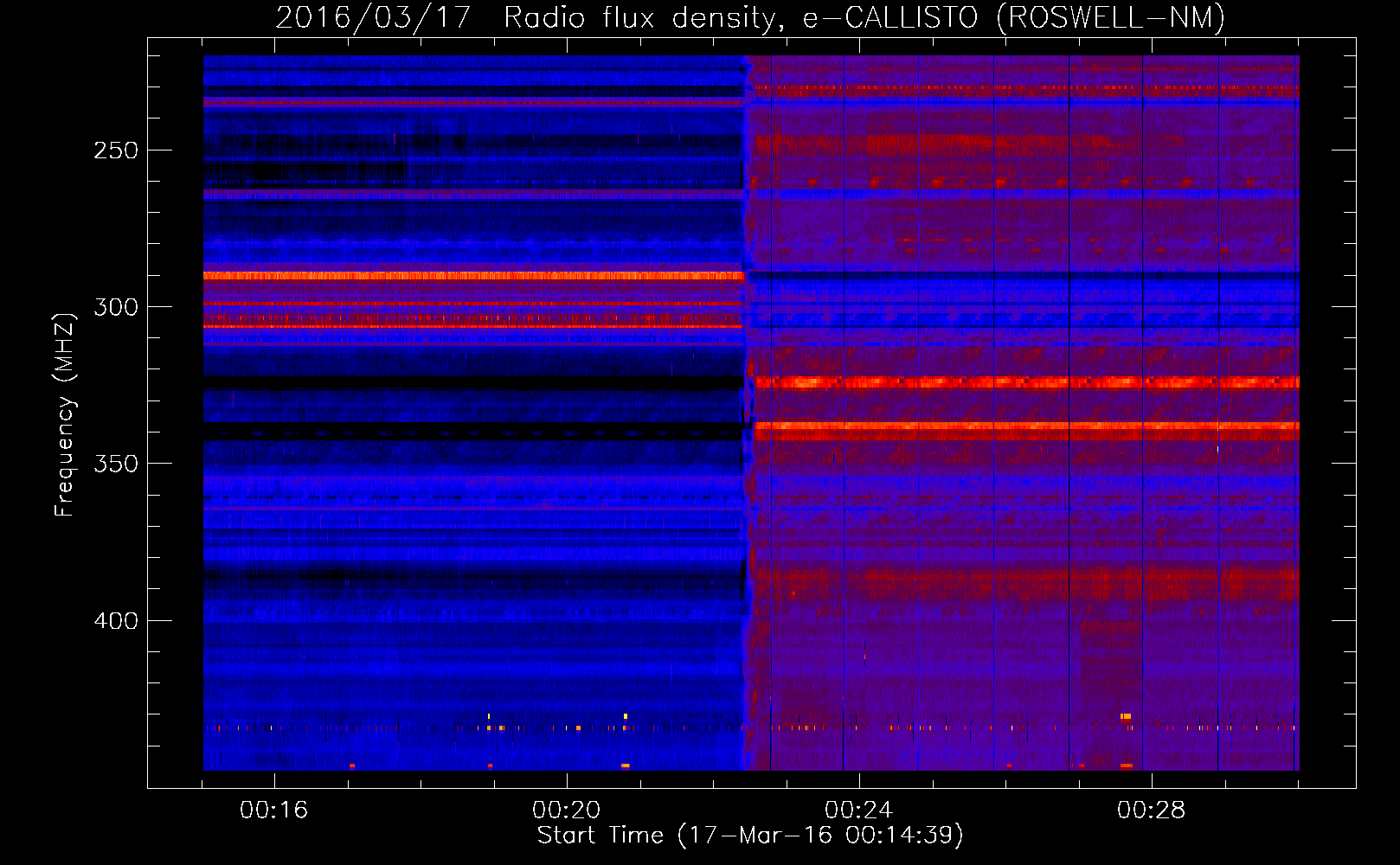Click the 00:16 time tick label

tap(274, 811)
